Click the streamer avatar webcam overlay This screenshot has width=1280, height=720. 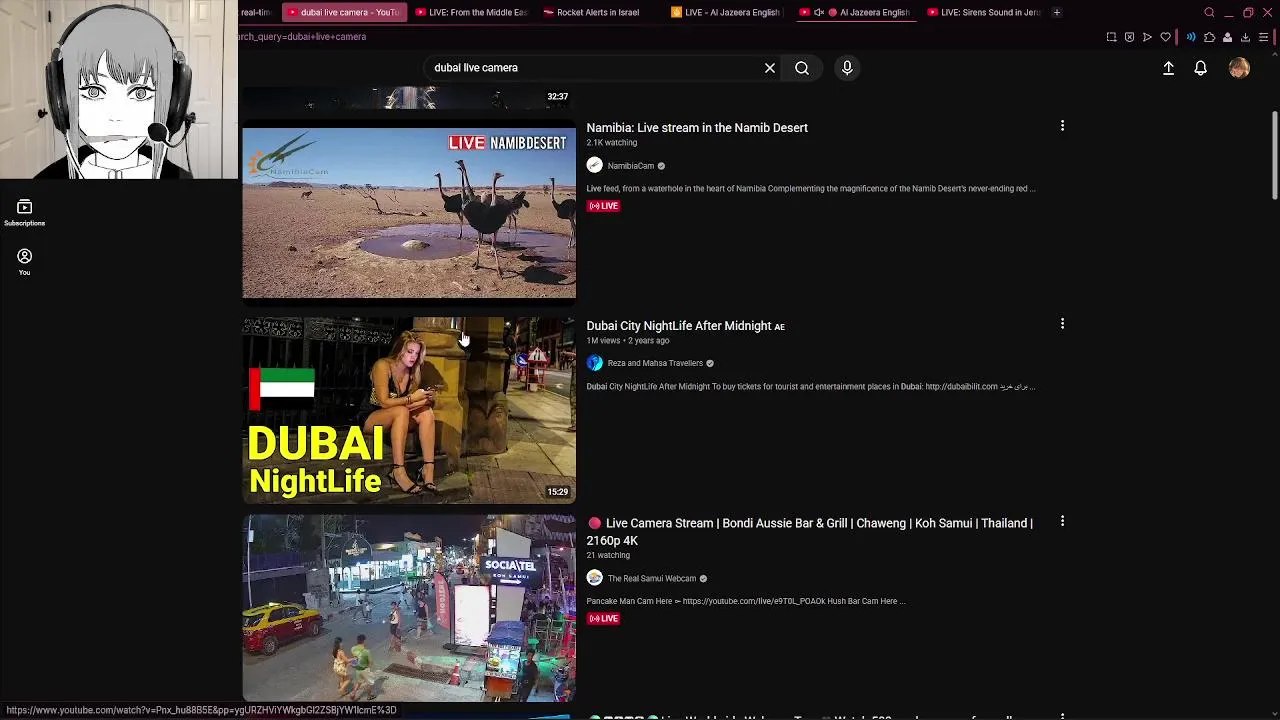pyautogui.click(x=119, y=89)
